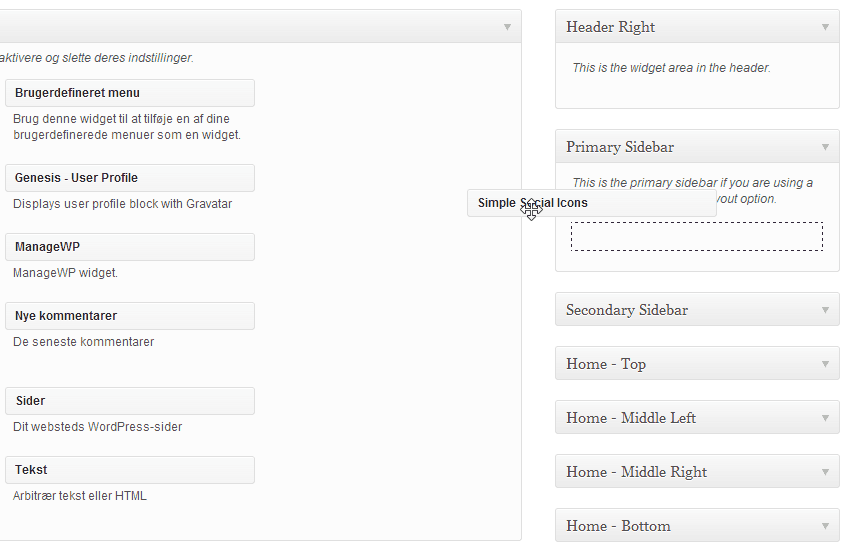
Task: Select the Genesis - User Profile widget
Action: [130, 178]
